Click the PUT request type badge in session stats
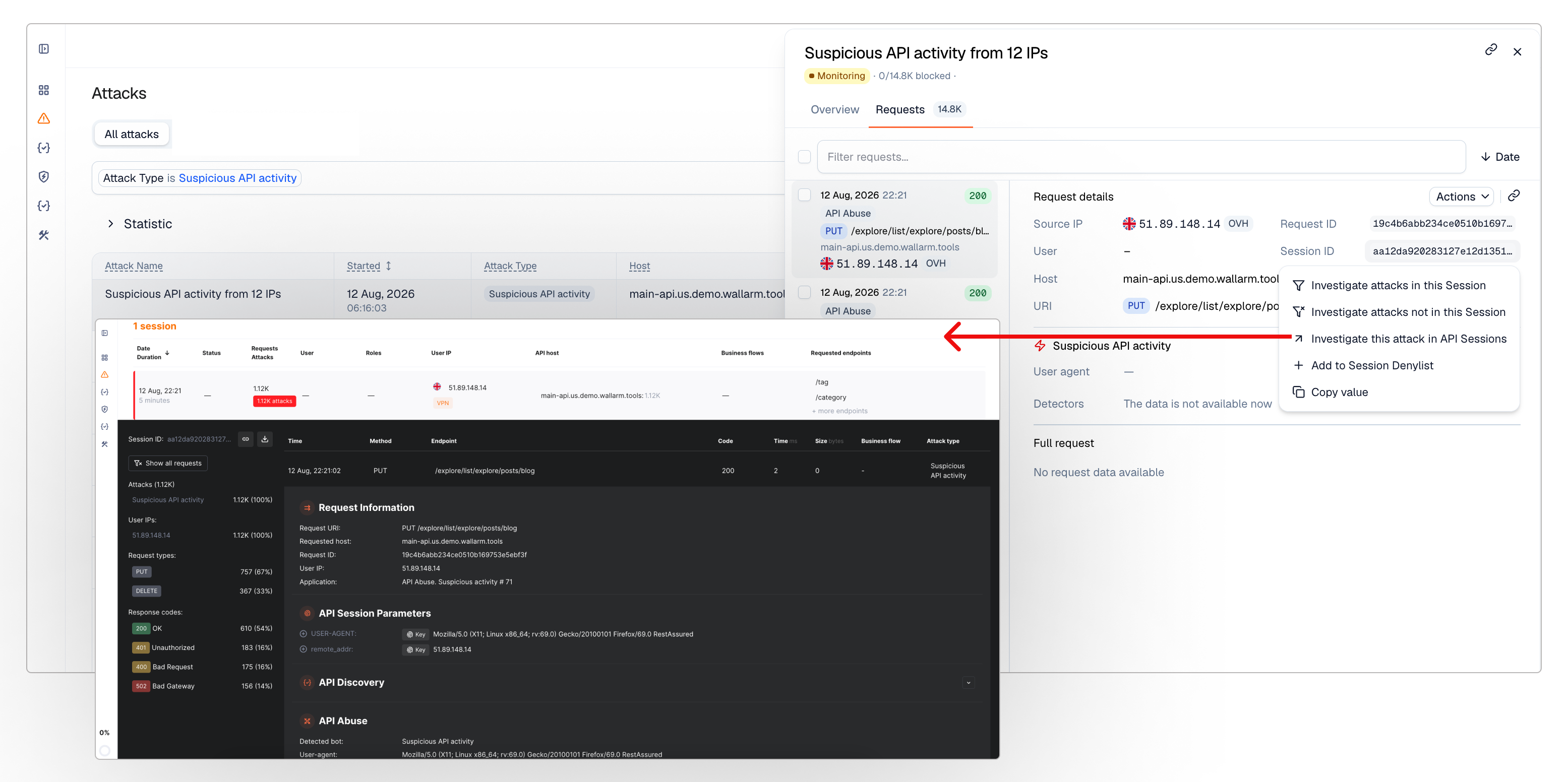Screen dimensions: 1568x782 (142, 572)
